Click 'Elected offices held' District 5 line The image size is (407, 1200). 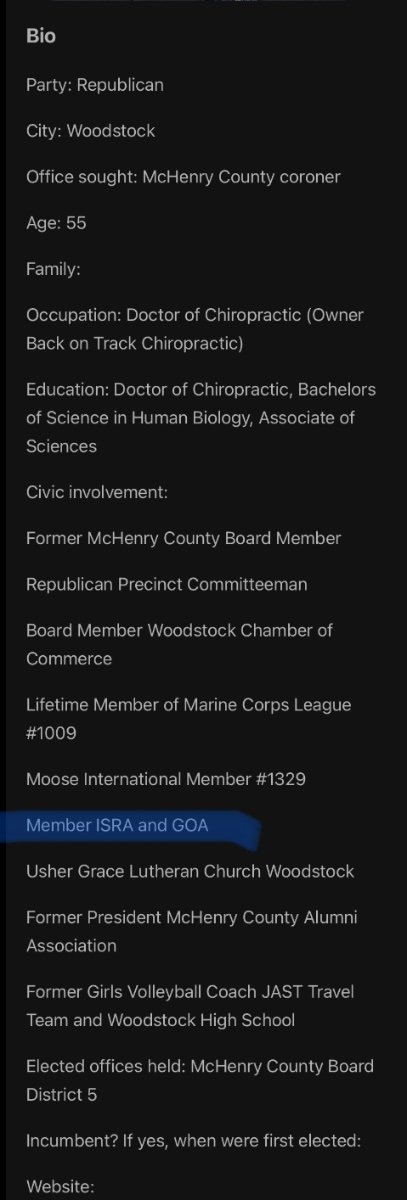coord(200,1081)
